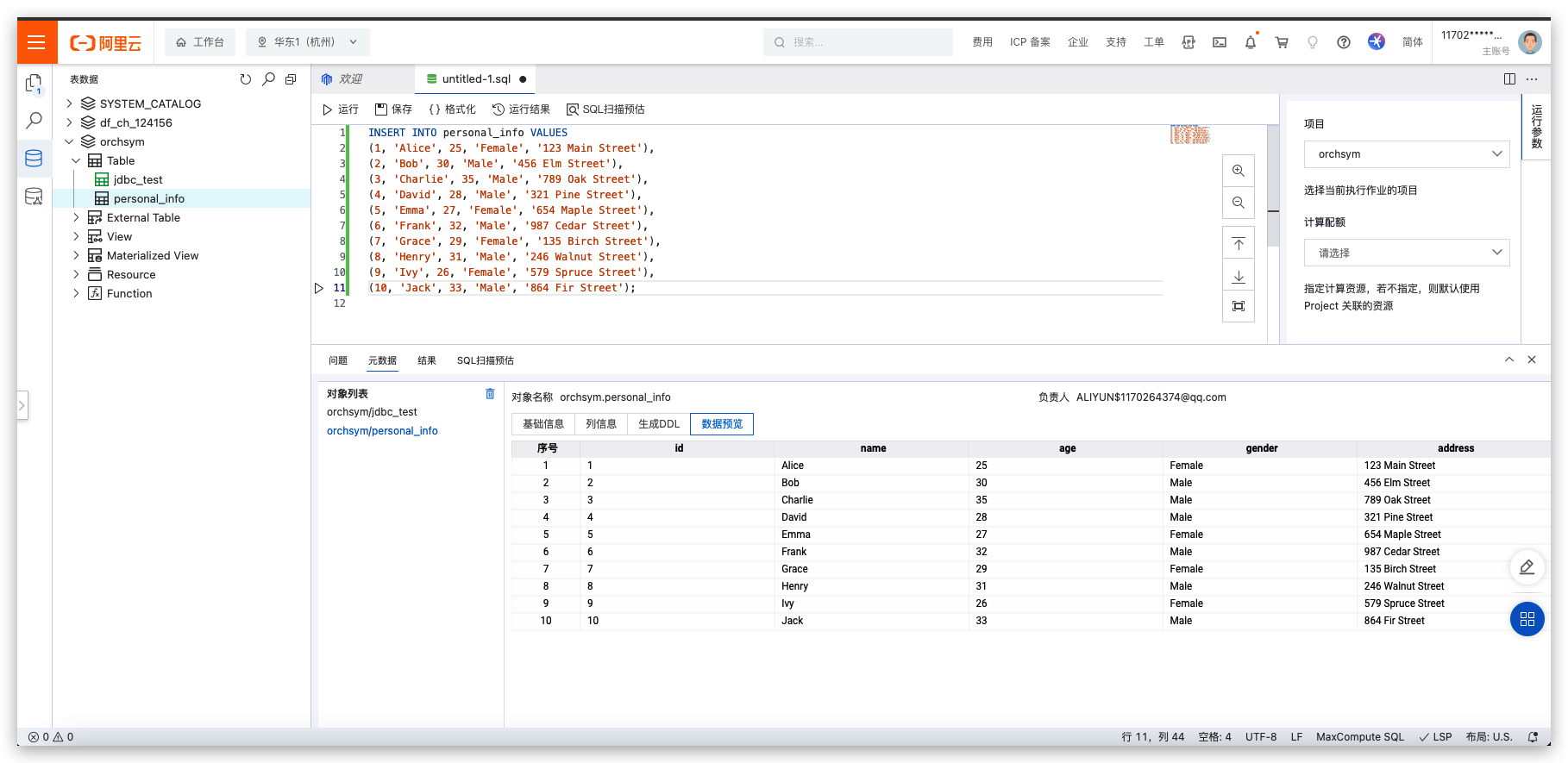Select orchsym/jdbc_test in object list
The width and height of the screenshot is (1568, 763).
(x=372, y=412)
